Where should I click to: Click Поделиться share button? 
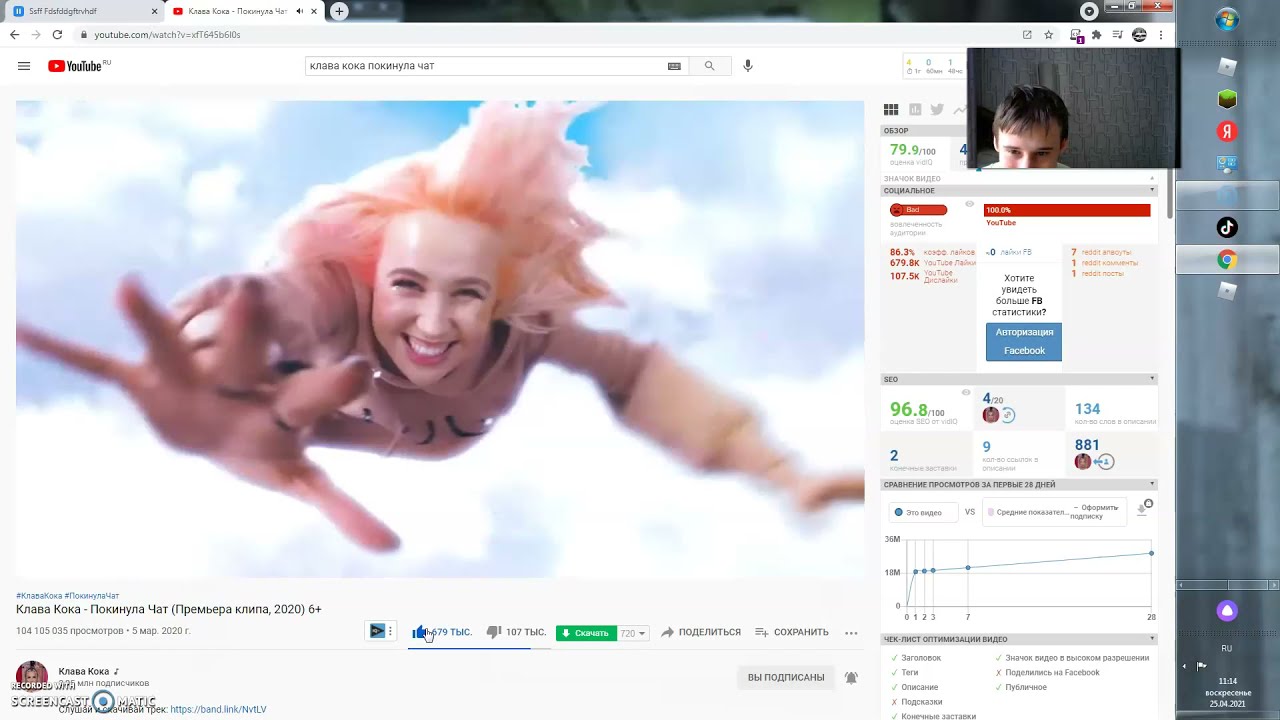tap(701, 632)
